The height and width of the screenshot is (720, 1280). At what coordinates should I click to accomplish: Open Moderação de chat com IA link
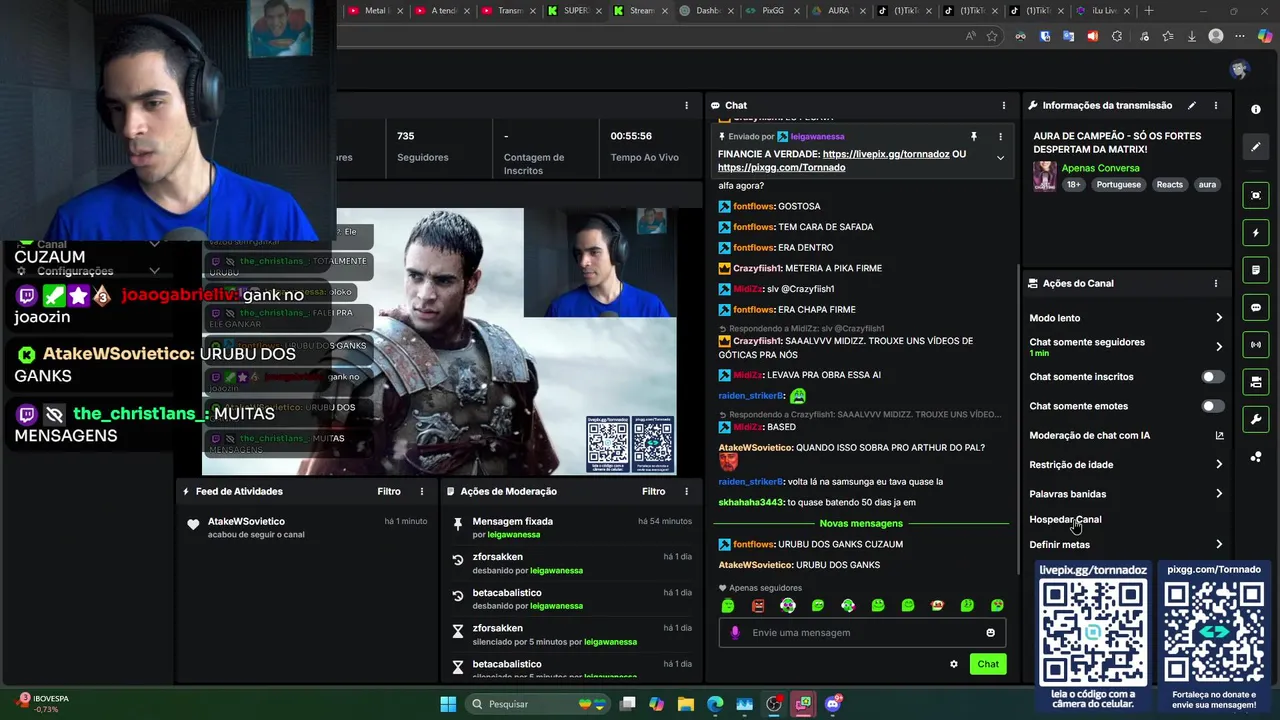[x=1219, y=435]
